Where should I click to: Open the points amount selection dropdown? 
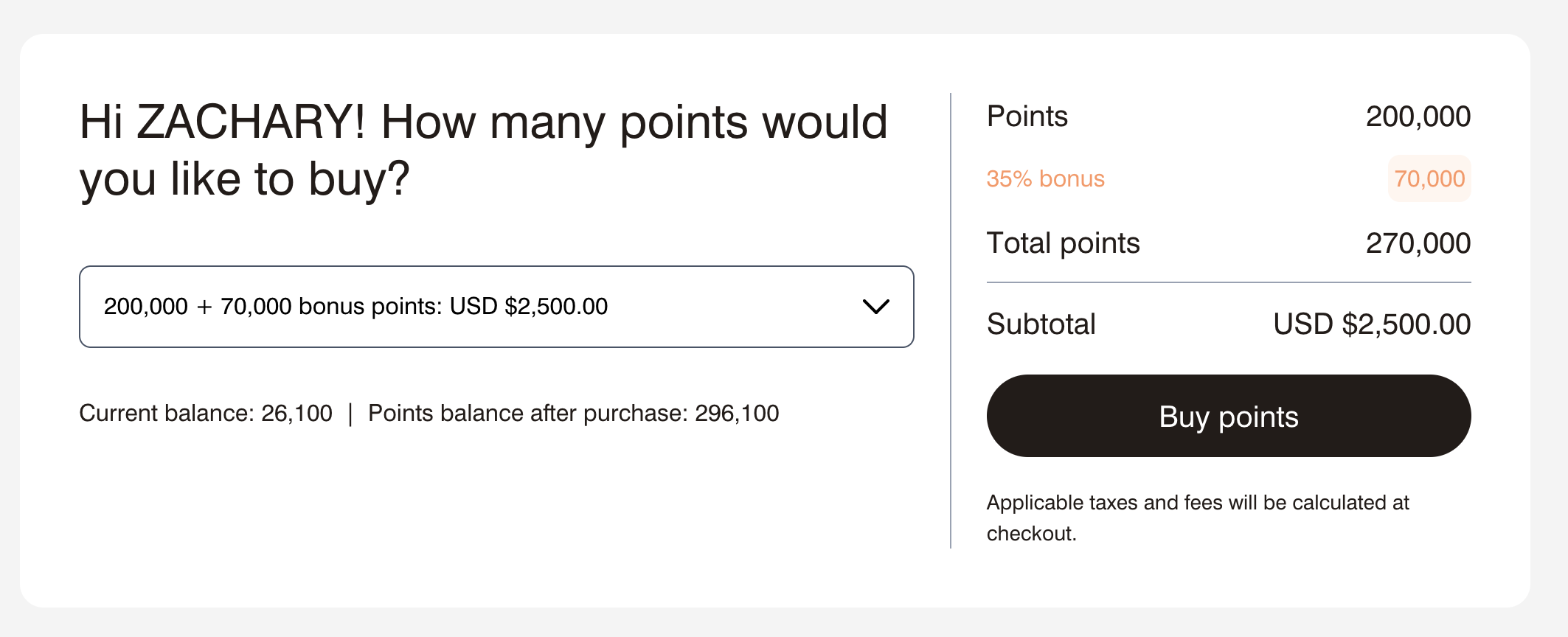496,307
